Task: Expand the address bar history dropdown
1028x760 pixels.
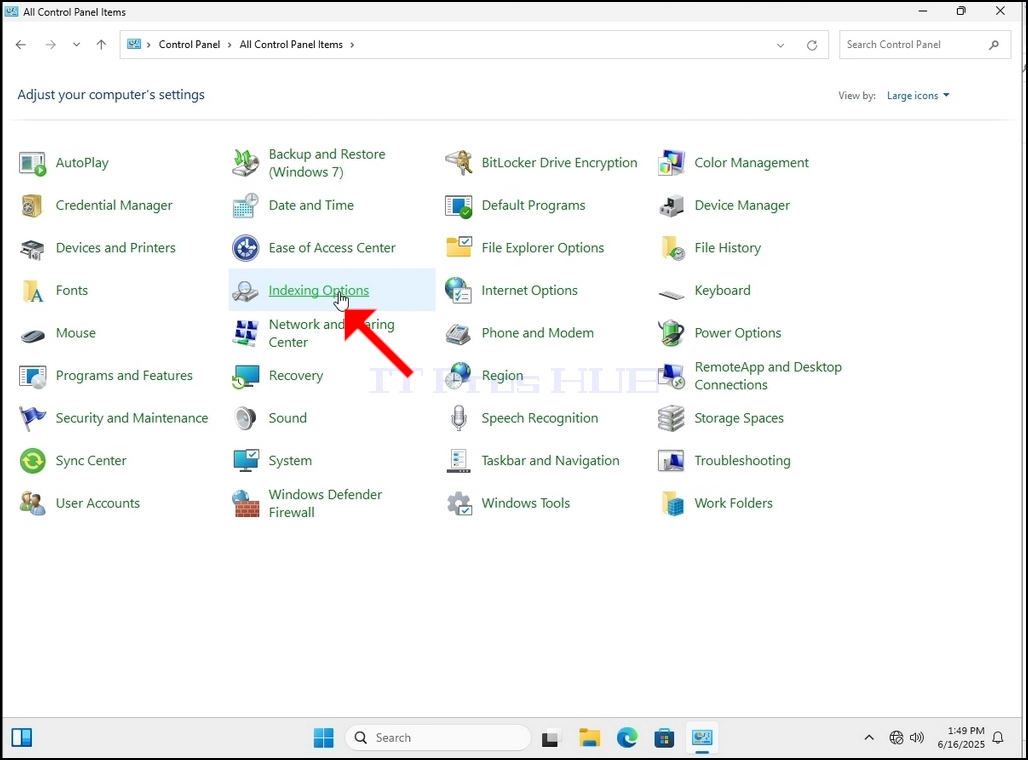Action: [780, 45]
